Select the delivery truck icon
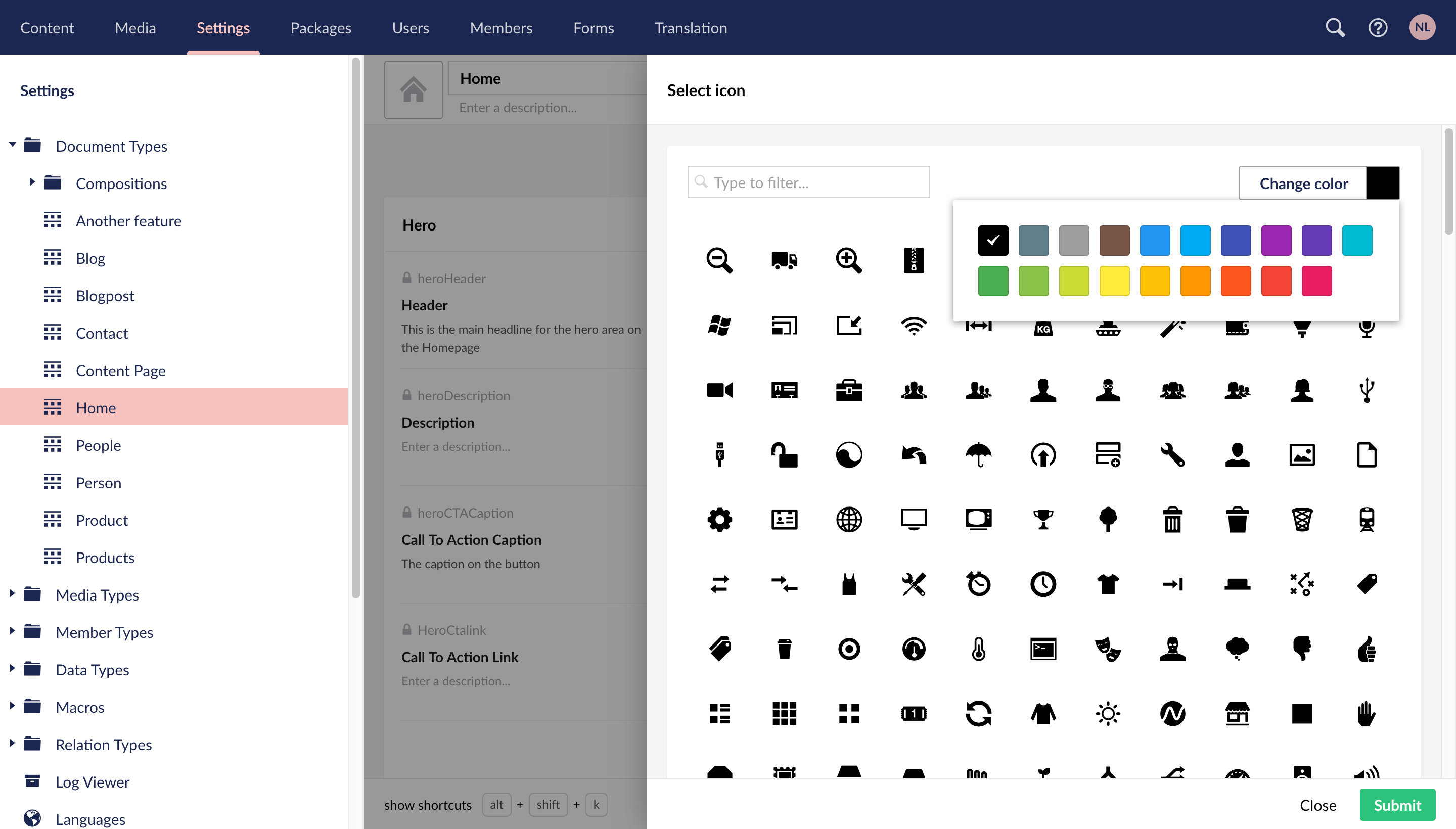 [784, 260]
